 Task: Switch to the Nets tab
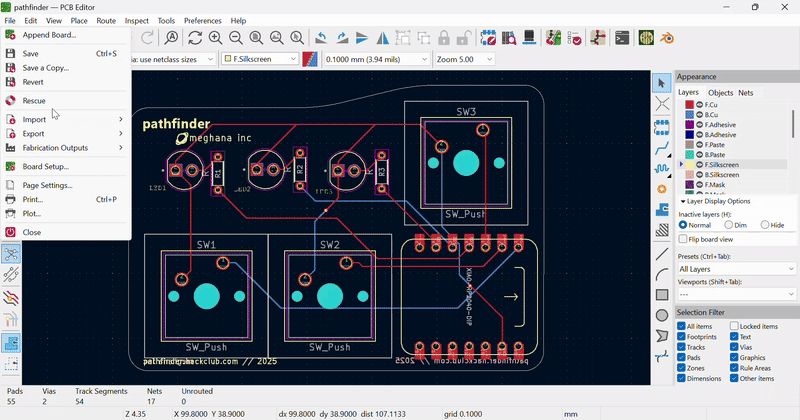[746, 92]
